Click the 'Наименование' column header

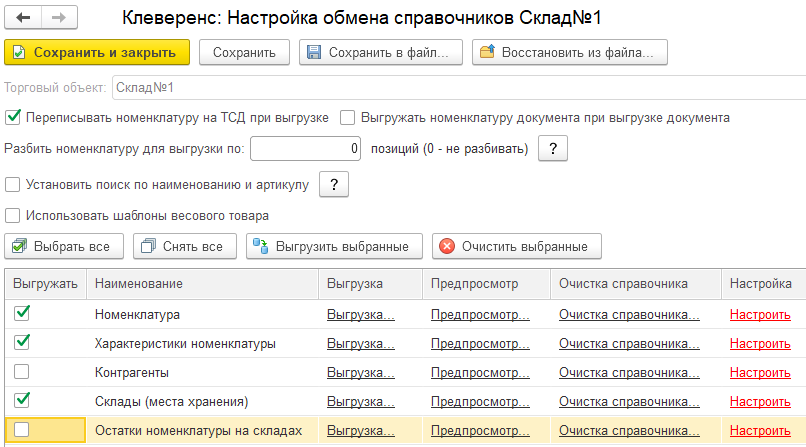(203, 284)
